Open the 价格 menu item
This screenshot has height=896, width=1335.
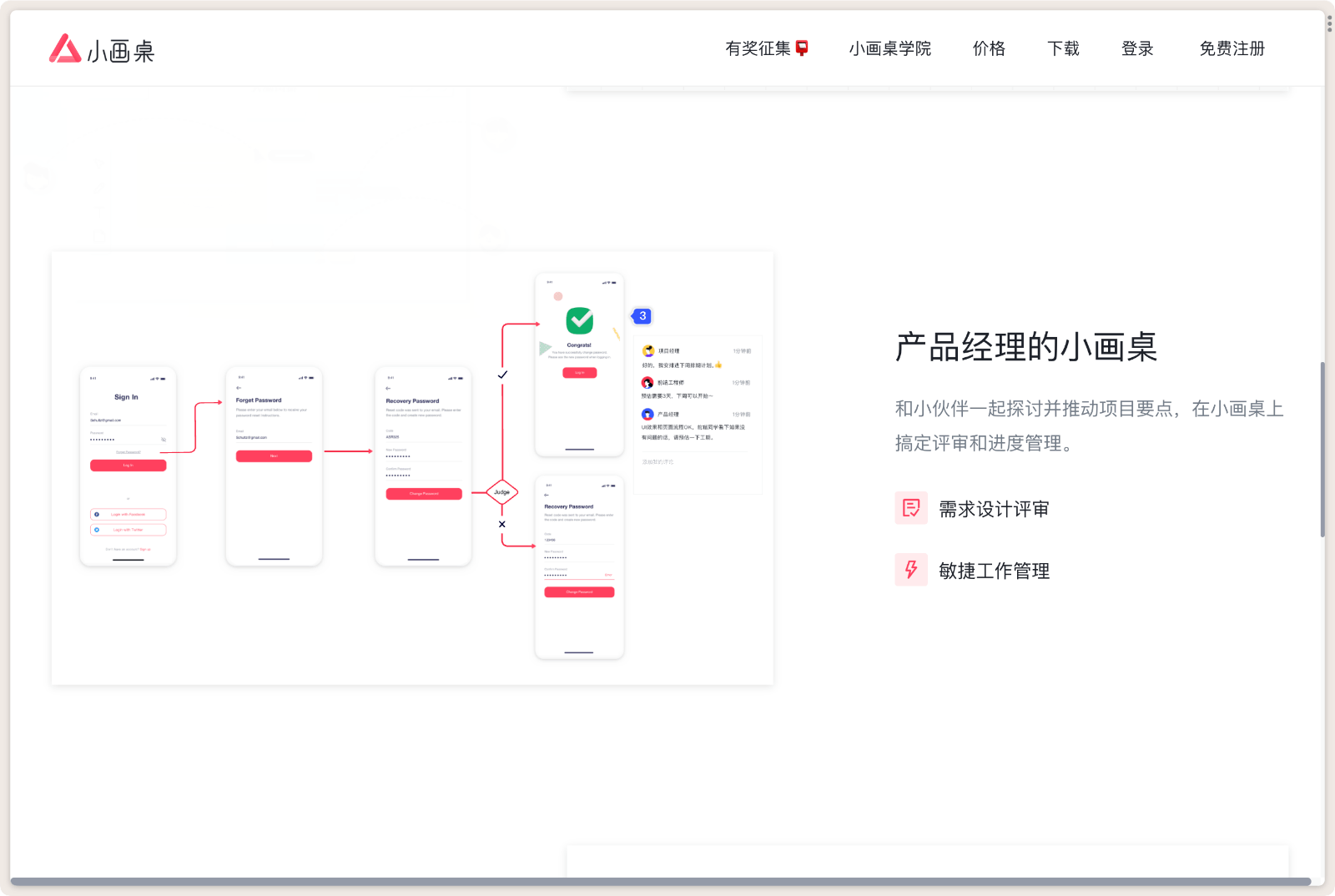(988, 48)
